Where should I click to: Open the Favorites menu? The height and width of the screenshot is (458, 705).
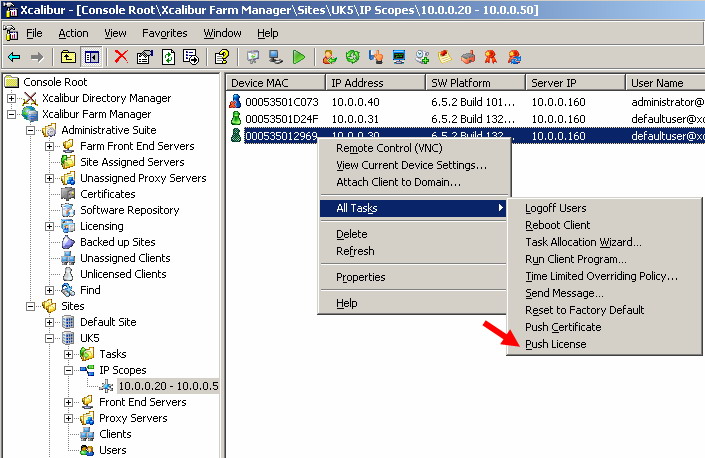[165, 33]
